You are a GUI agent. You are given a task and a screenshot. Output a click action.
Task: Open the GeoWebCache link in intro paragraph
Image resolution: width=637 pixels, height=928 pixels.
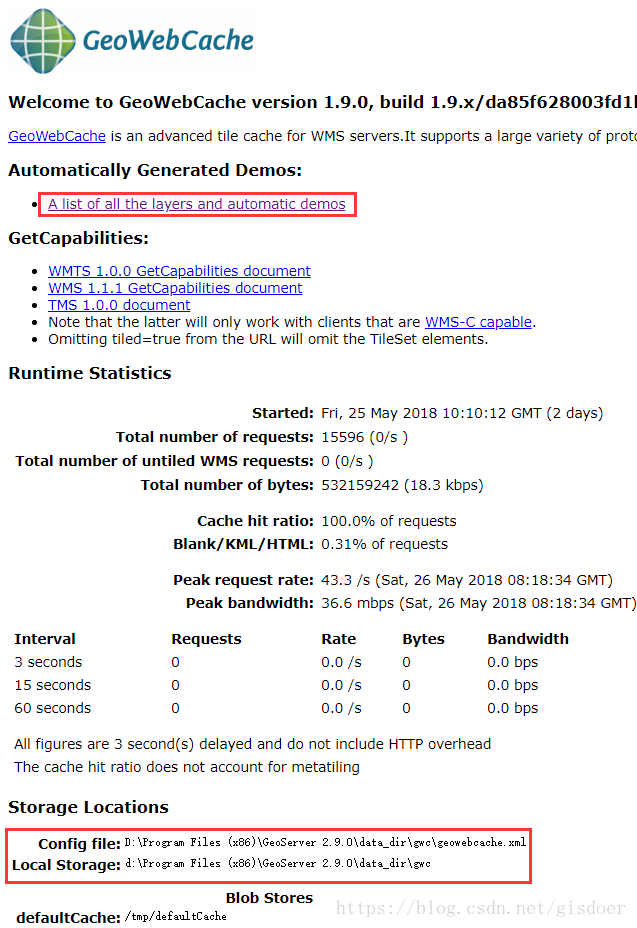(57, 136)
